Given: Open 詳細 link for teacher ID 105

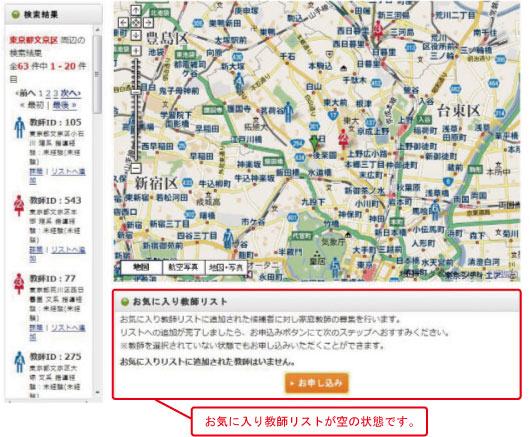Looking at the screenshot, I should pos(36,172).
